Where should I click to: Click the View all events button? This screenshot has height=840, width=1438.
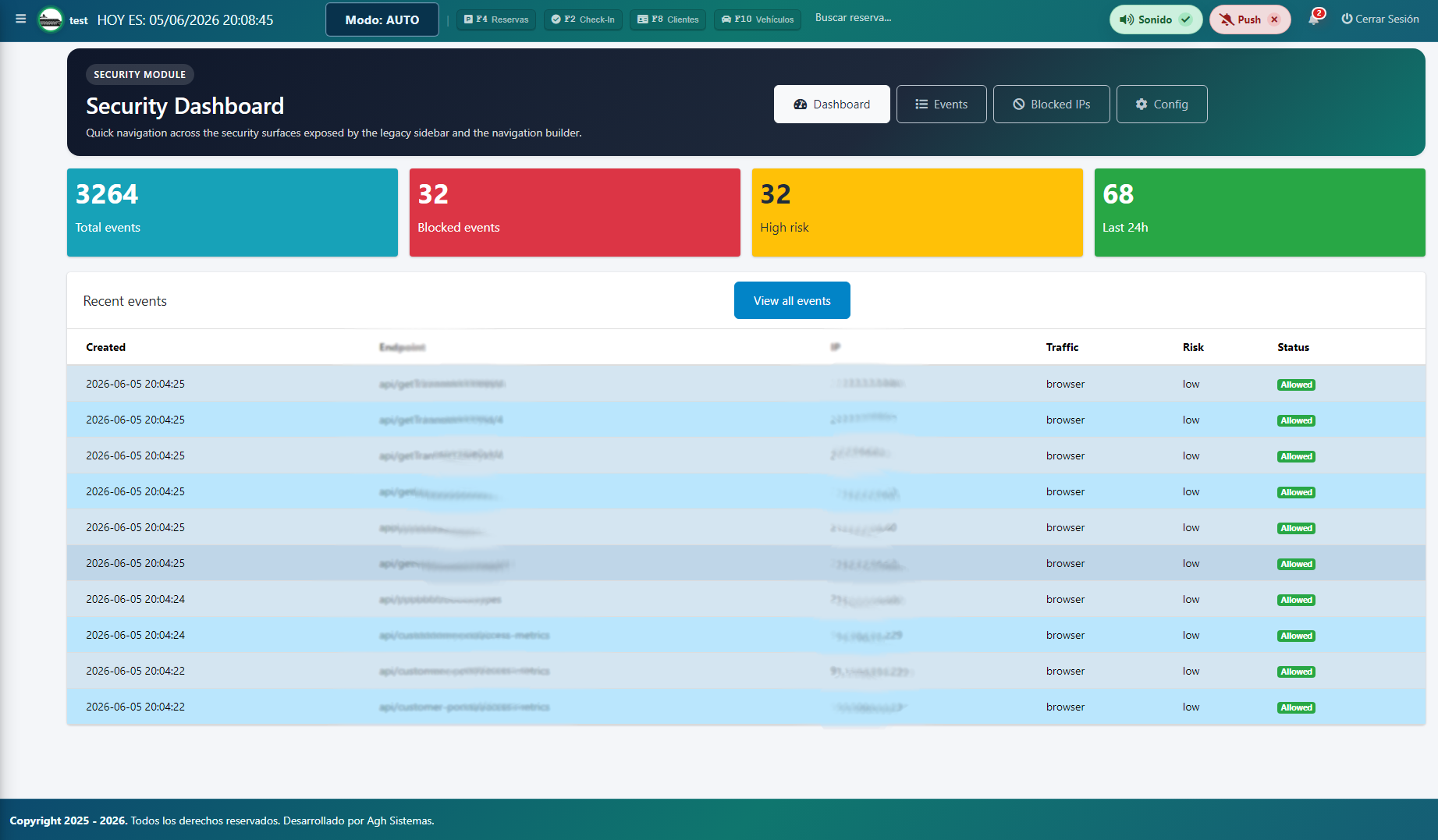coord(792,300)
